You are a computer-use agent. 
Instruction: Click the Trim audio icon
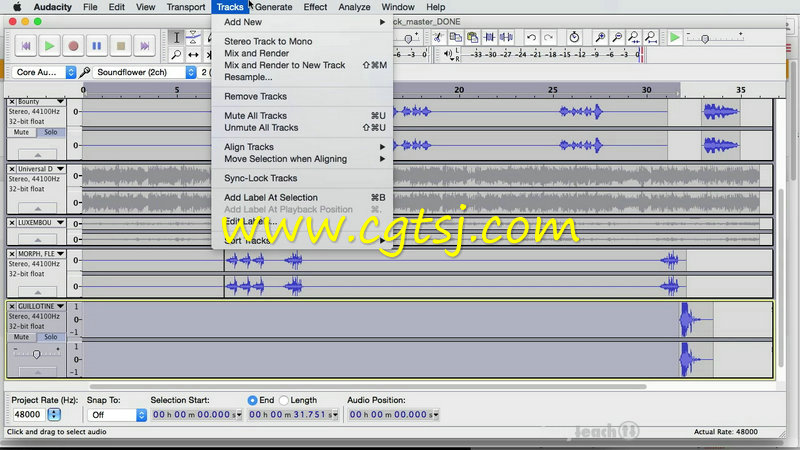point(489,37)
